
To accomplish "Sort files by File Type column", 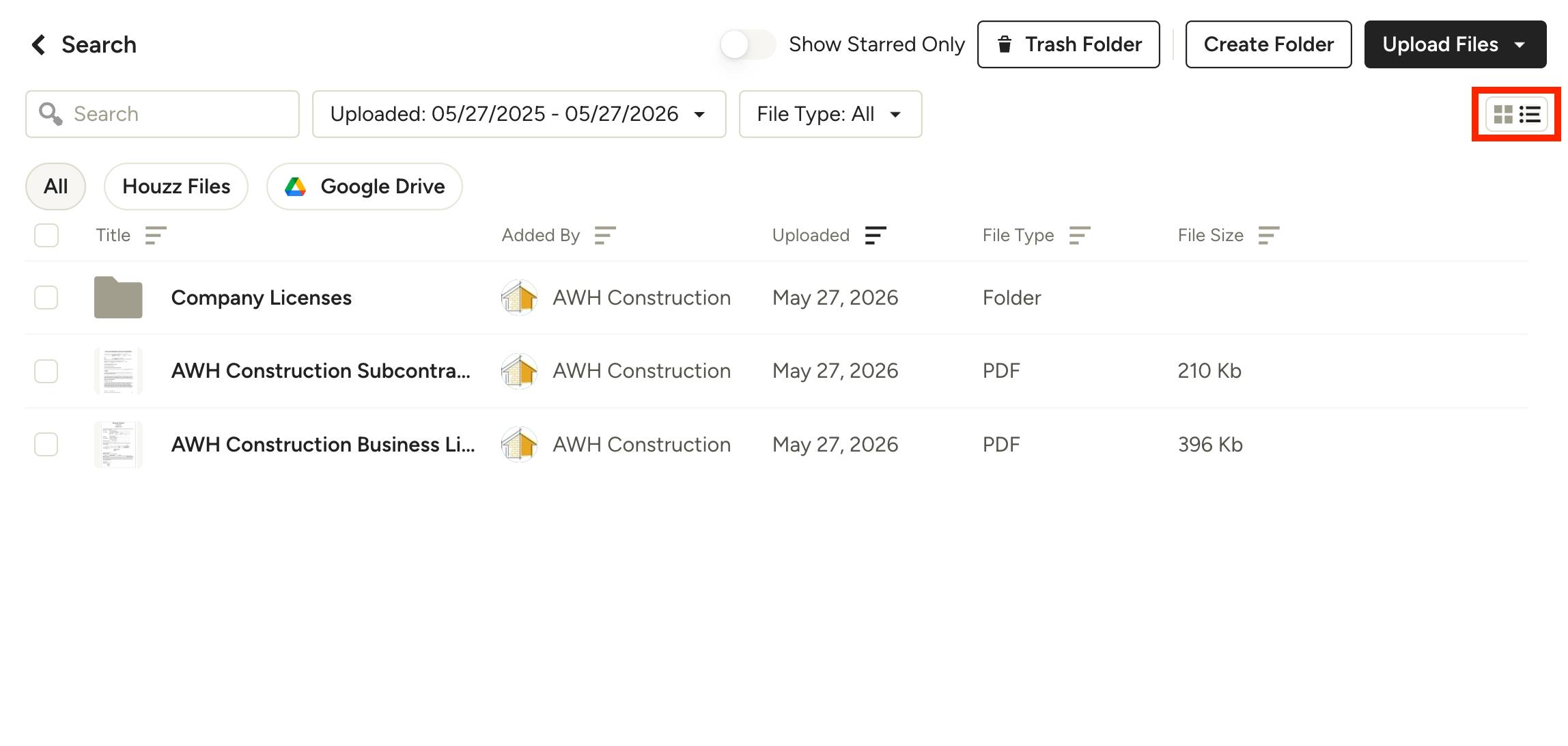I will pos(1080,236).
